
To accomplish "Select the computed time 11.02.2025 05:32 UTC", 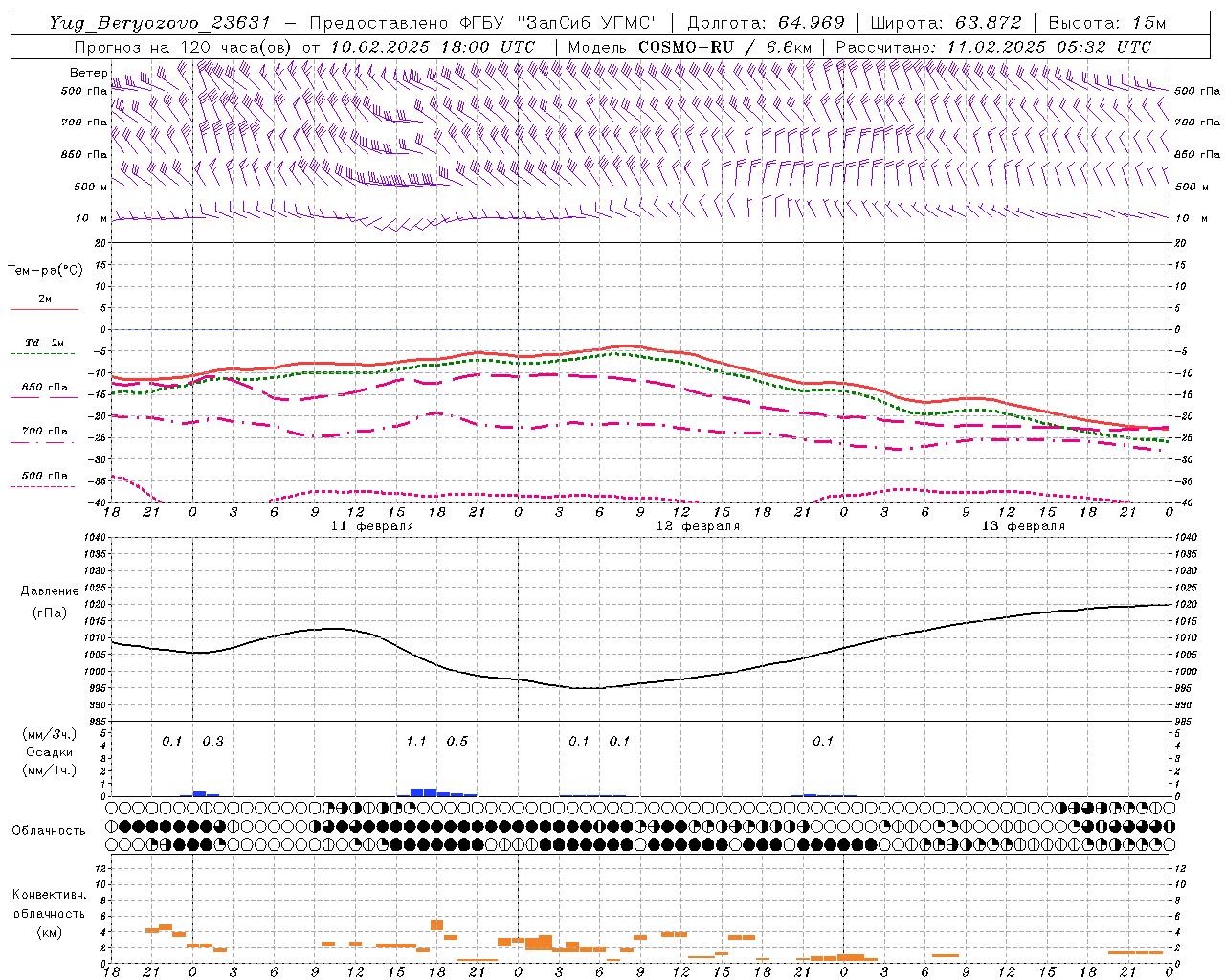I will point(1049,47).
